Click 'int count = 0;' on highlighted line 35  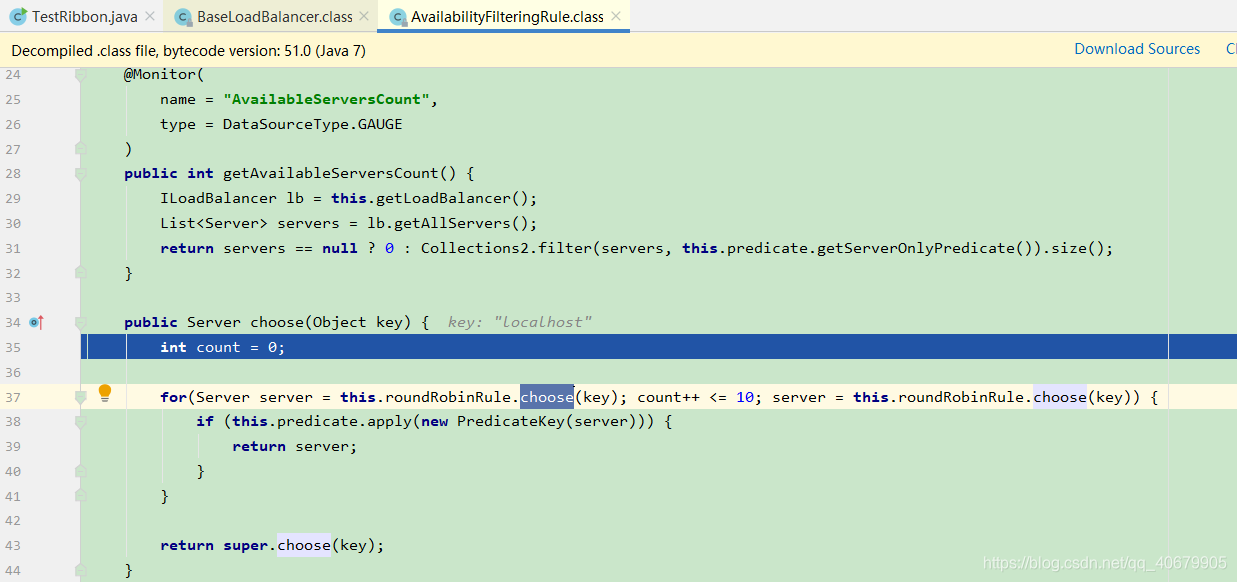(x=222, y=347)
